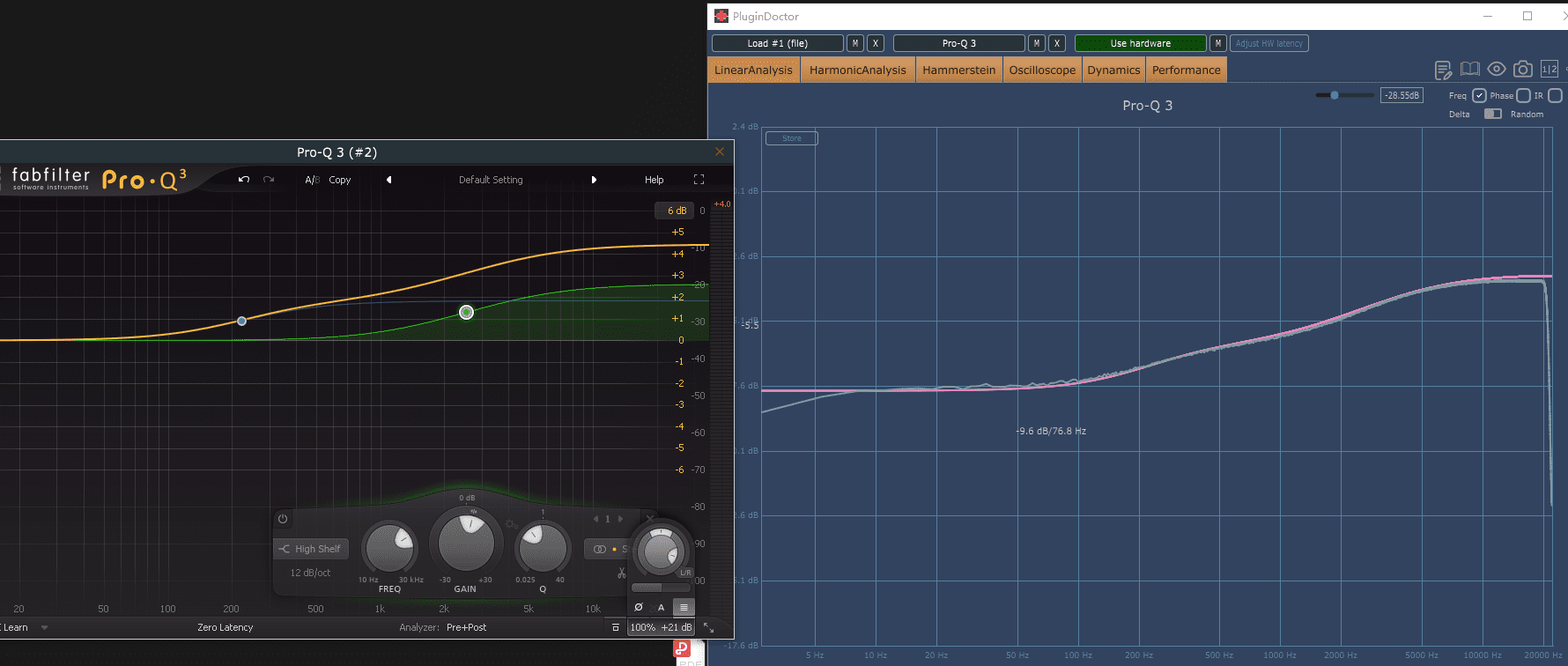Open the High Shelf filter shape dropdown
The width and height of the screenshot is (1568, 666).
pos(311,549)
